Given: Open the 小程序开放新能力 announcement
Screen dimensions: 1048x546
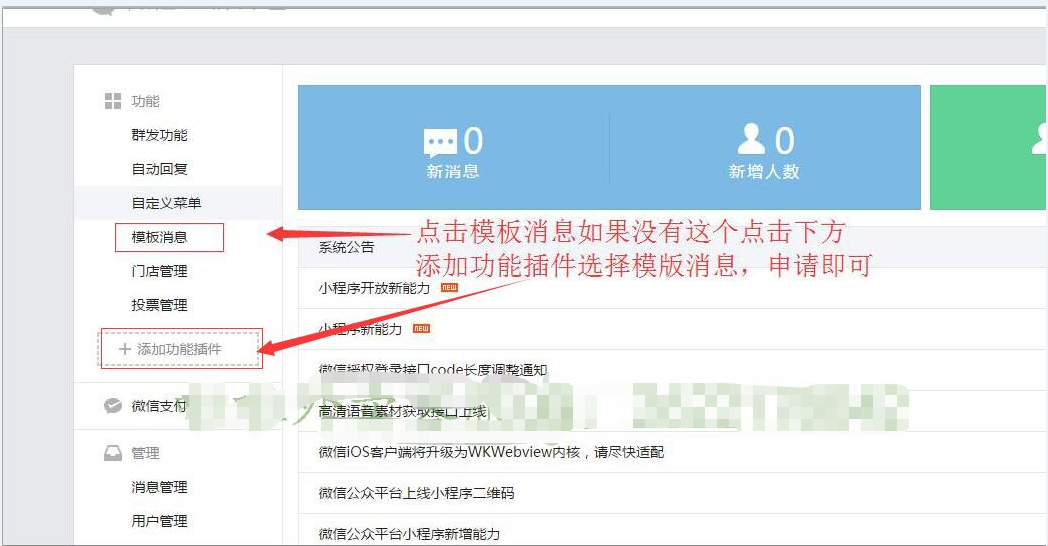Looking at the screenshot, I should pyautogui.click(x=374, y=288).
